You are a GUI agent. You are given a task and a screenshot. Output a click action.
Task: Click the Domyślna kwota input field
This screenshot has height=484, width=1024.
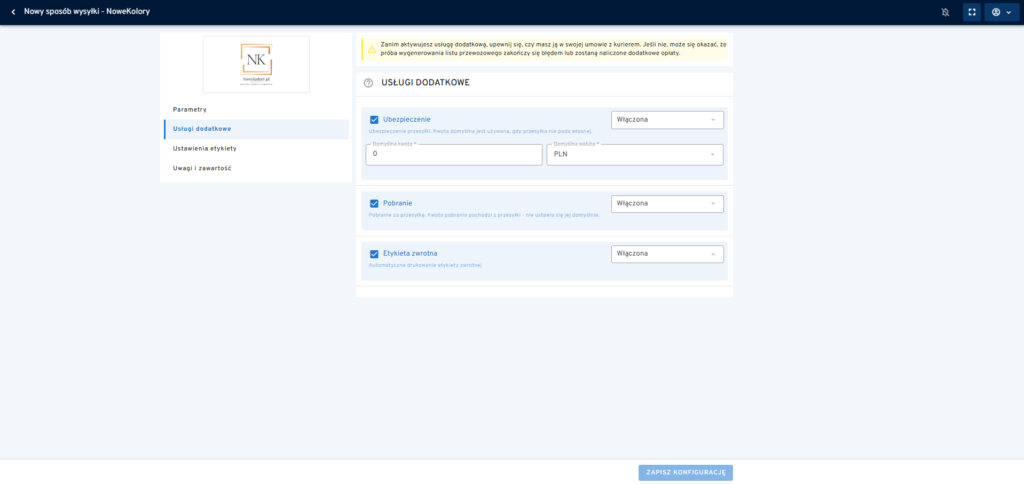tap(454, 155)
